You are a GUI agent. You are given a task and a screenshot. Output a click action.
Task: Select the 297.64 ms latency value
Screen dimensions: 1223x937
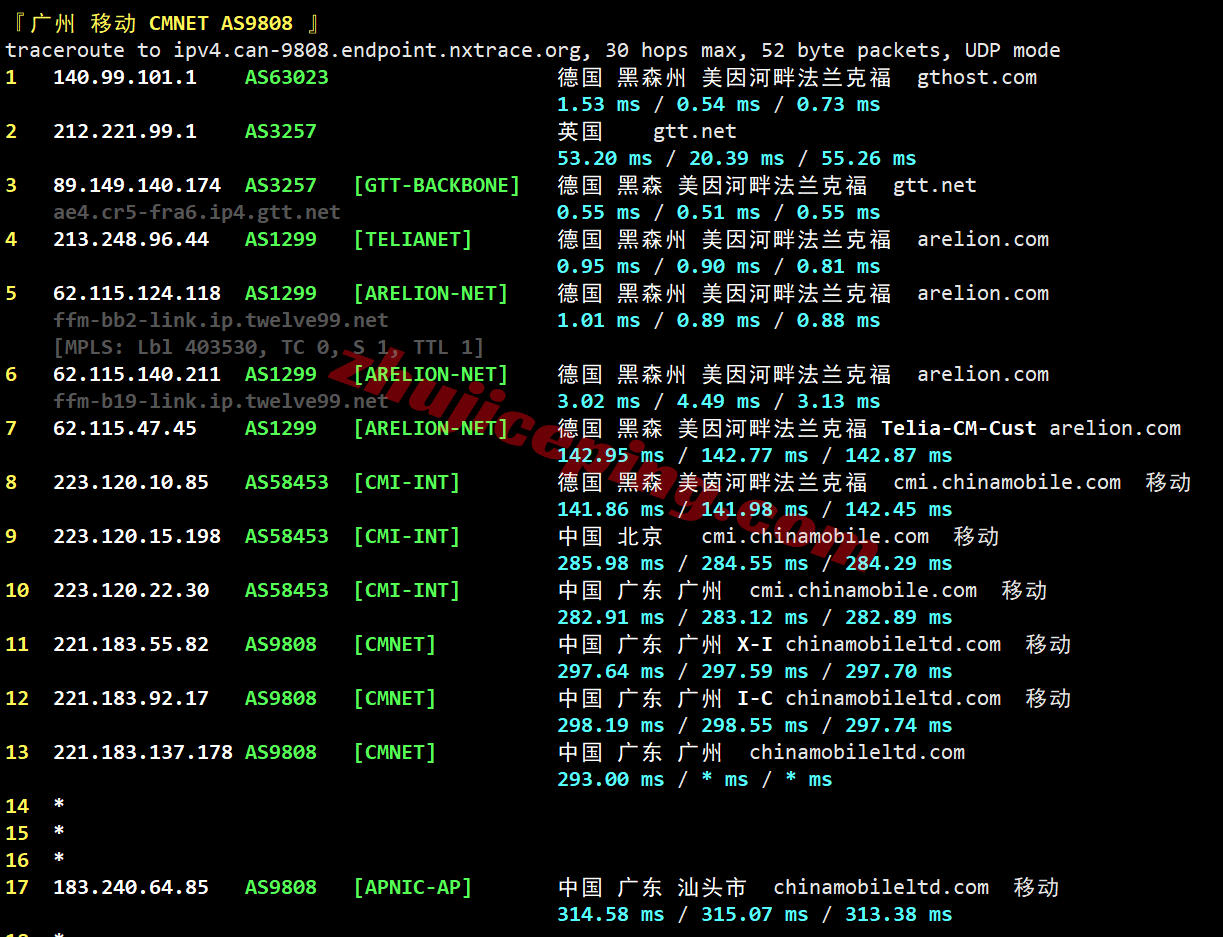tap(611, 671)
